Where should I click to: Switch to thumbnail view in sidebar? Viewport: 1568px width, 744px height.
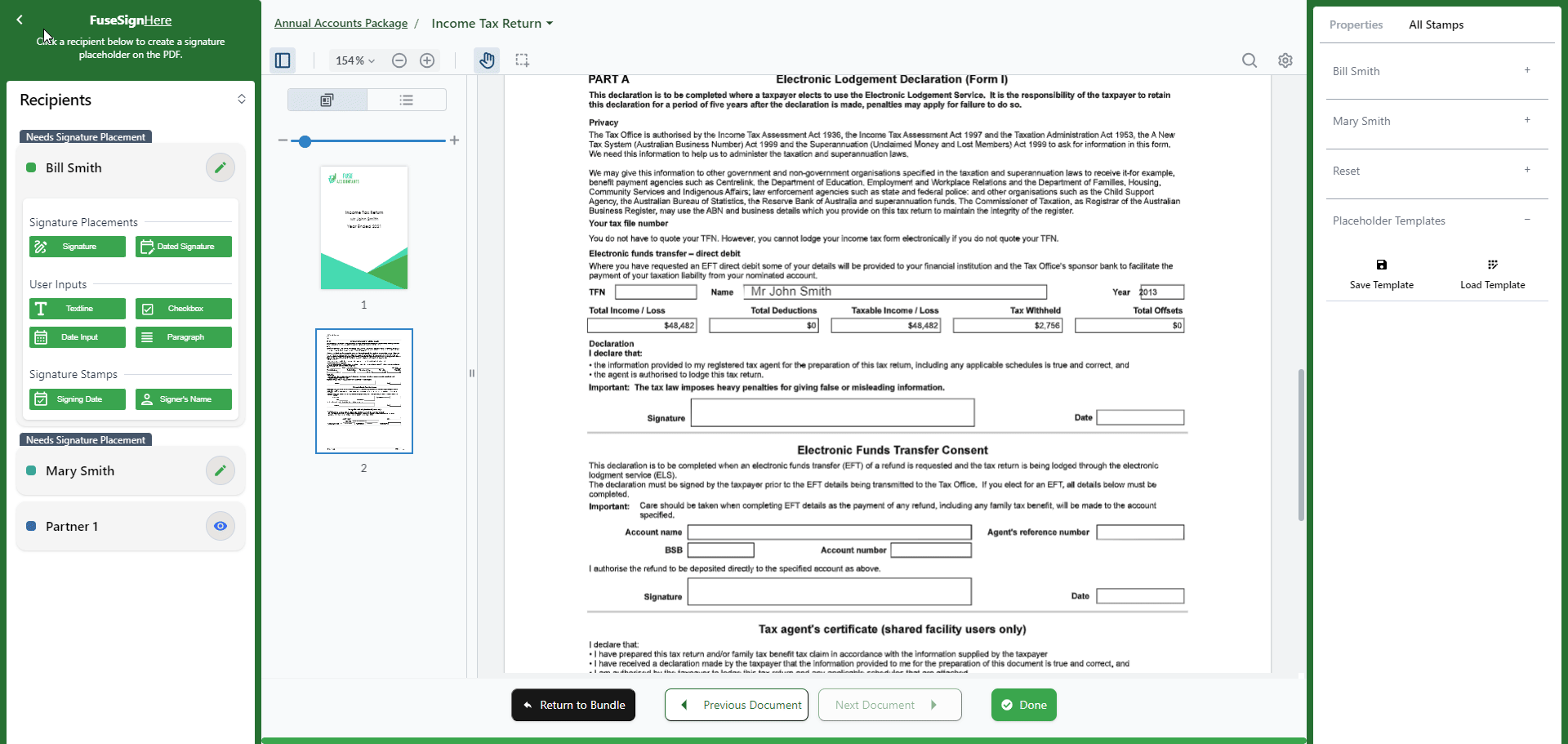[327, 100]
